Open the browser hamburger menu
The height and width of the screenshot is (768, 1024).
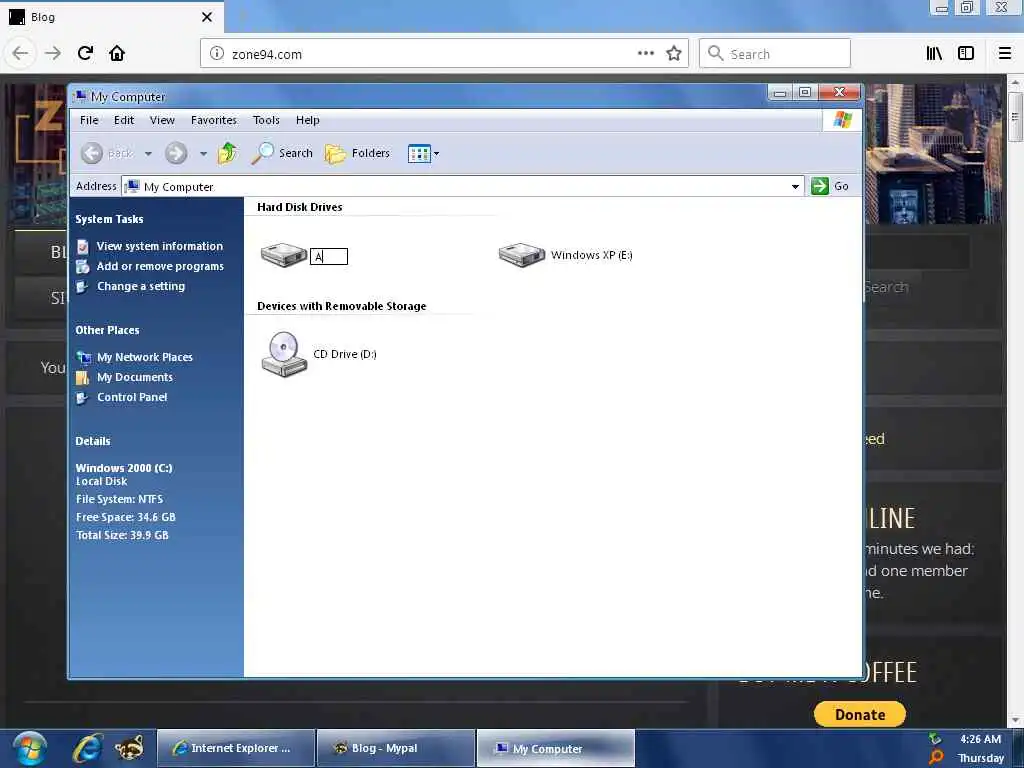click(x=1005, y=54)
